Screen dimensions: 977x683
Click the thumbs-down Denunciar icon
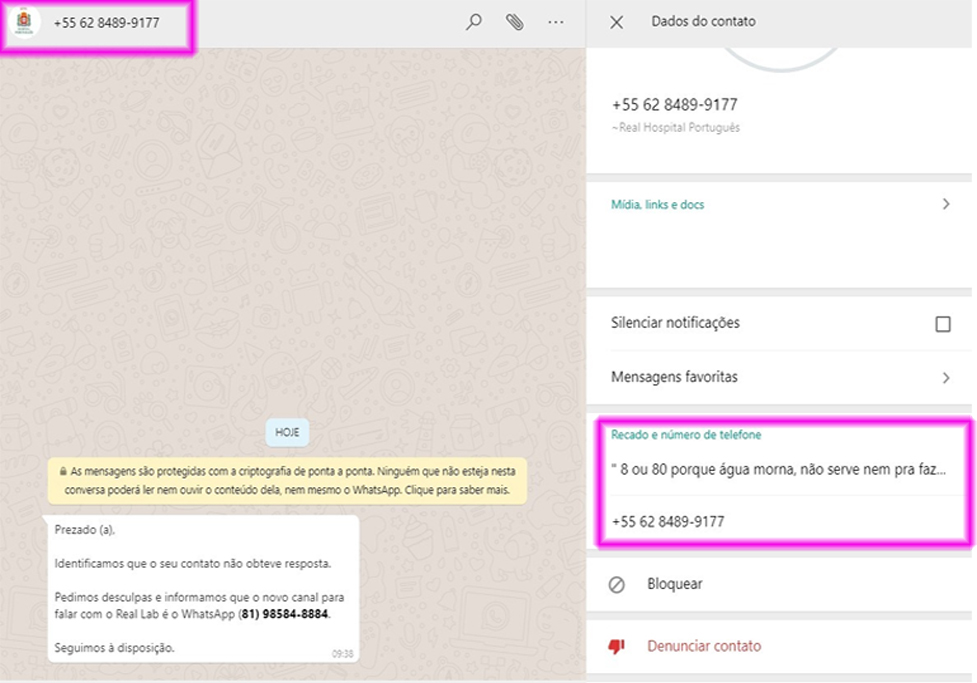point(617,646)
